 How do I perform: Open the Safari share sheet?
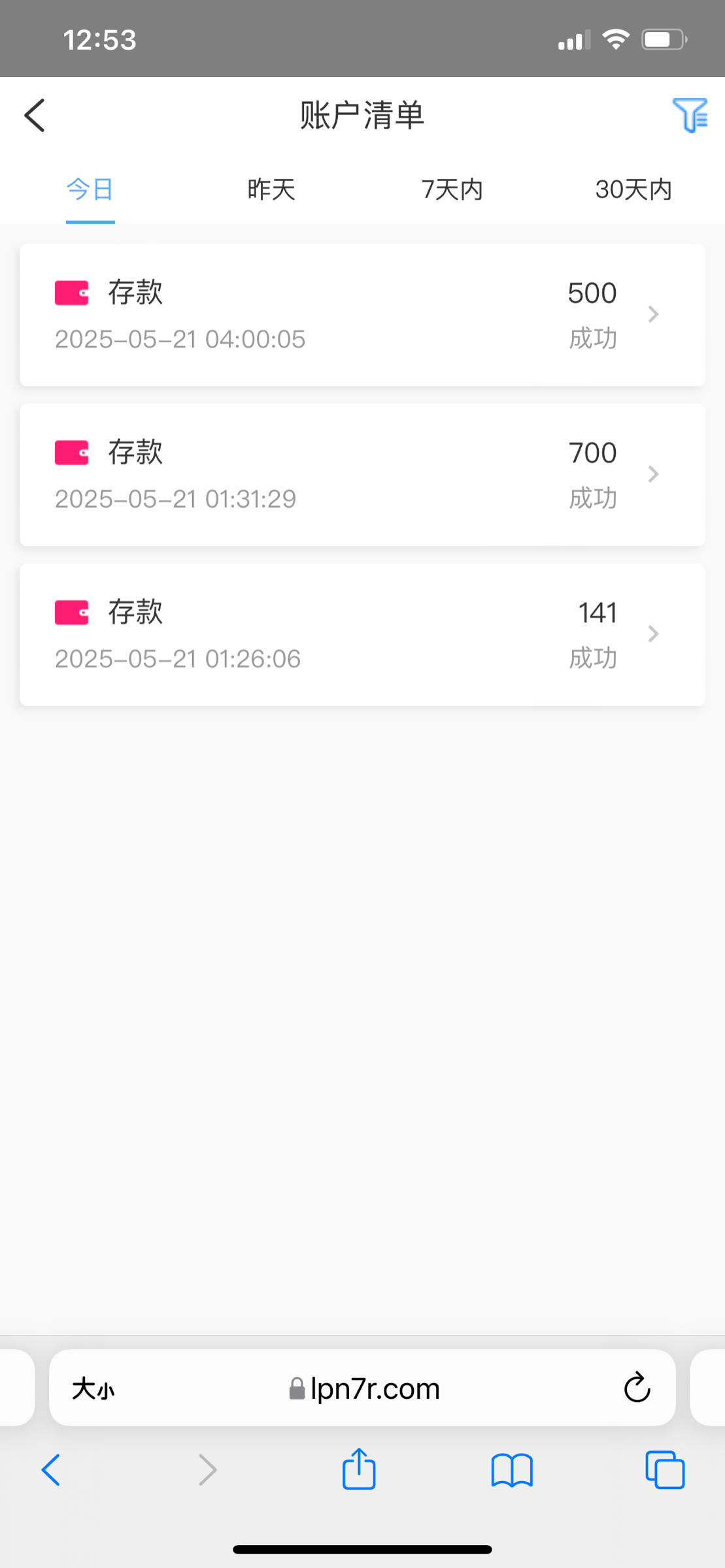pyautogui.click(x=359, y=1470)
